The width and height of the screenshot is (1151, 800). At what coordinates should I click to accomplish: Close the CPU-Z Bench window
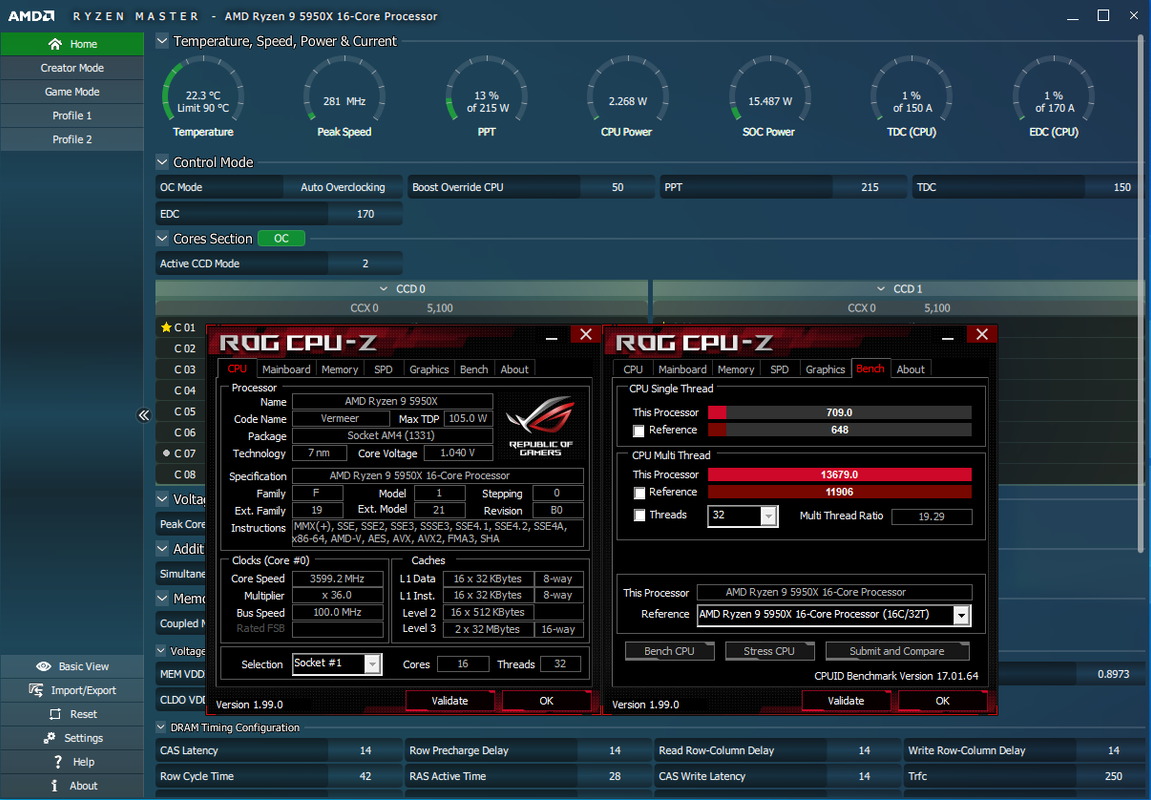[981, 335]
